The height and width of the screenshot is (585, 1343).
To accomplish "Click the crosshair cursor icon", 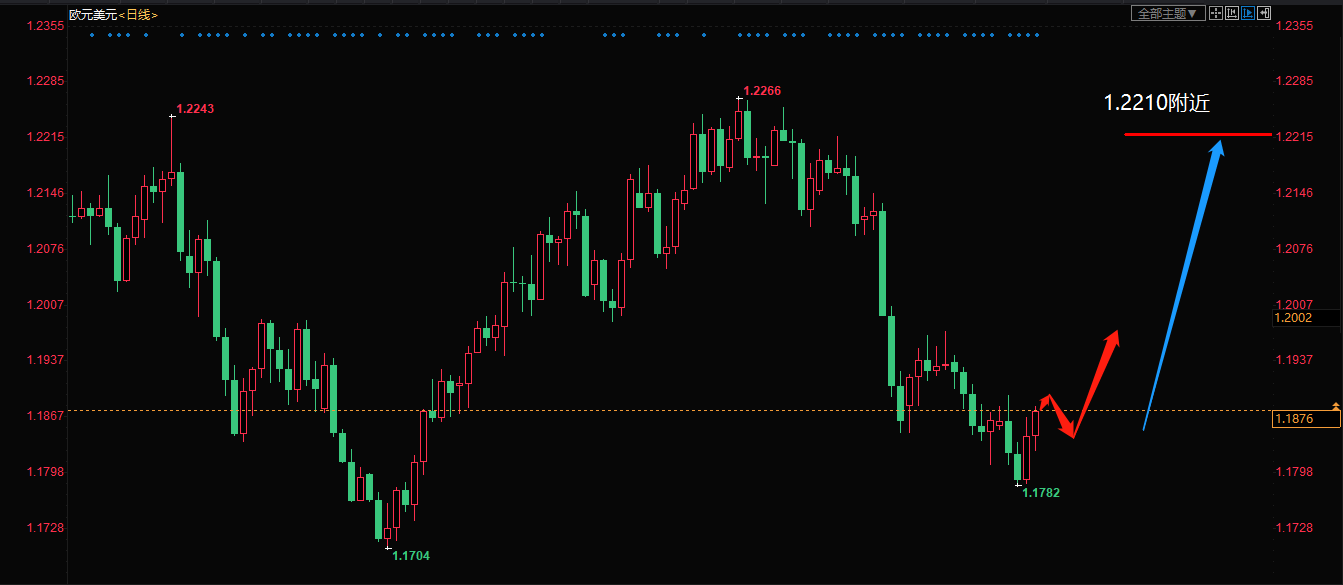I will tap(1216, 13).
